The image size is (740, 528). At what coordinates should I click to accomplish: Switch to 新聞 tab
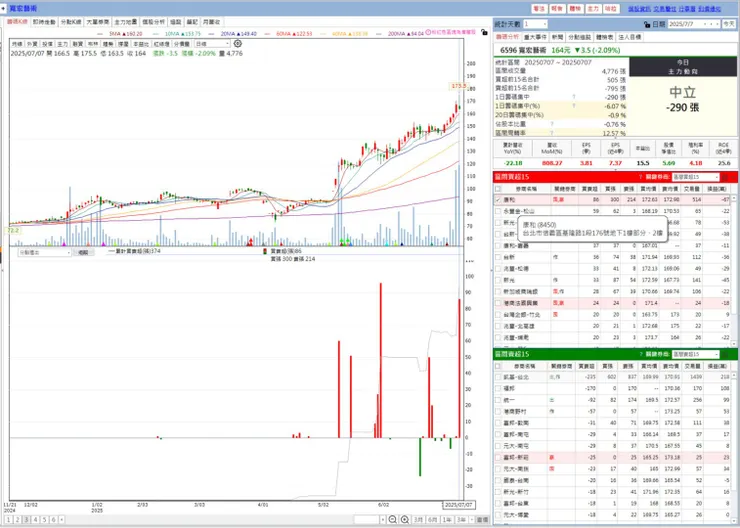pos(557,37)
